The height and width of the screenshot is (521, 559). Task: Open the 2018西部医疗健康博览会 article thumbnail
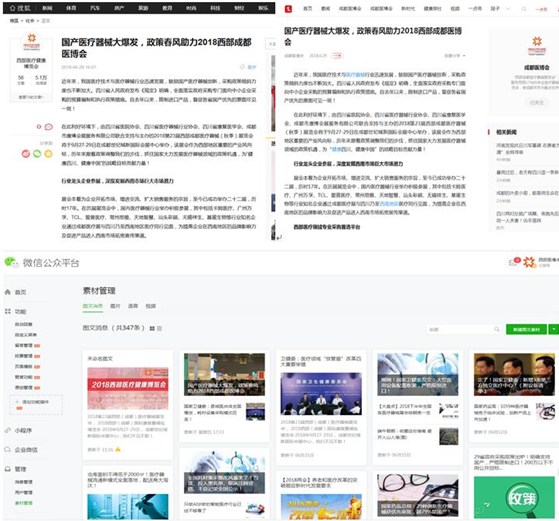128,388
